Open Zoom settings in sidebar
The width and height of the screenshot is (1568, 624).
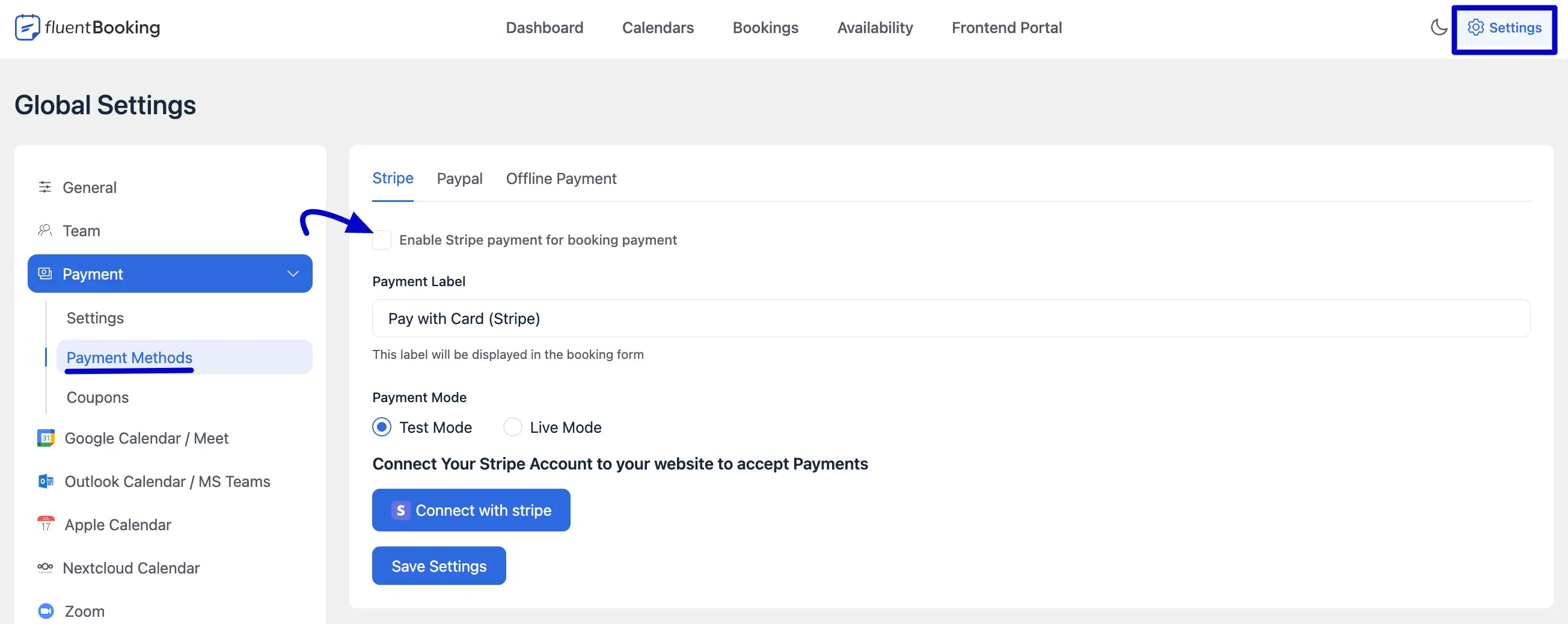(x=170, y=611)
